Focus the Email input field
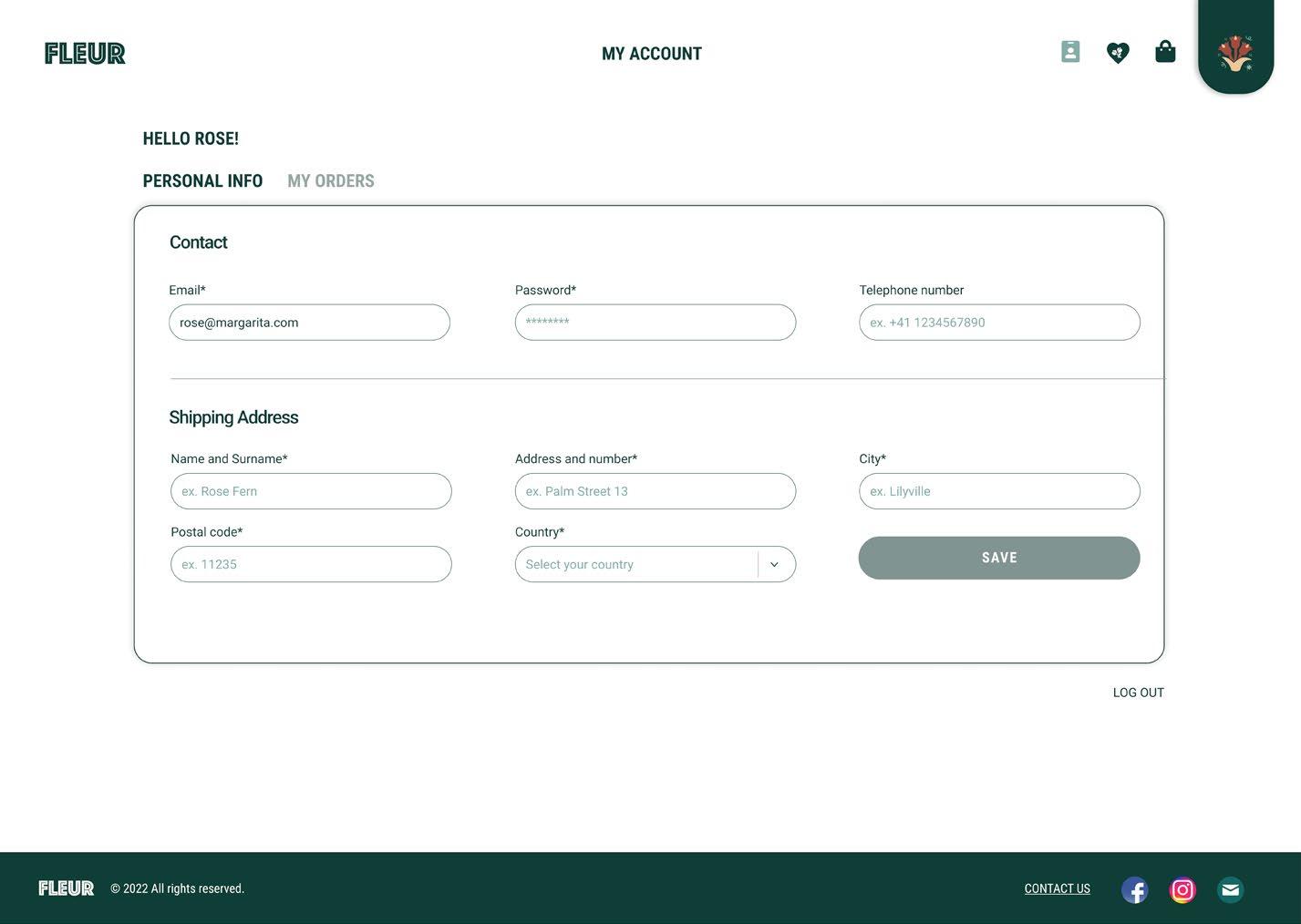Image resolution: width=1301 pixels, height=924 pixels. click(x=309, y=323)
